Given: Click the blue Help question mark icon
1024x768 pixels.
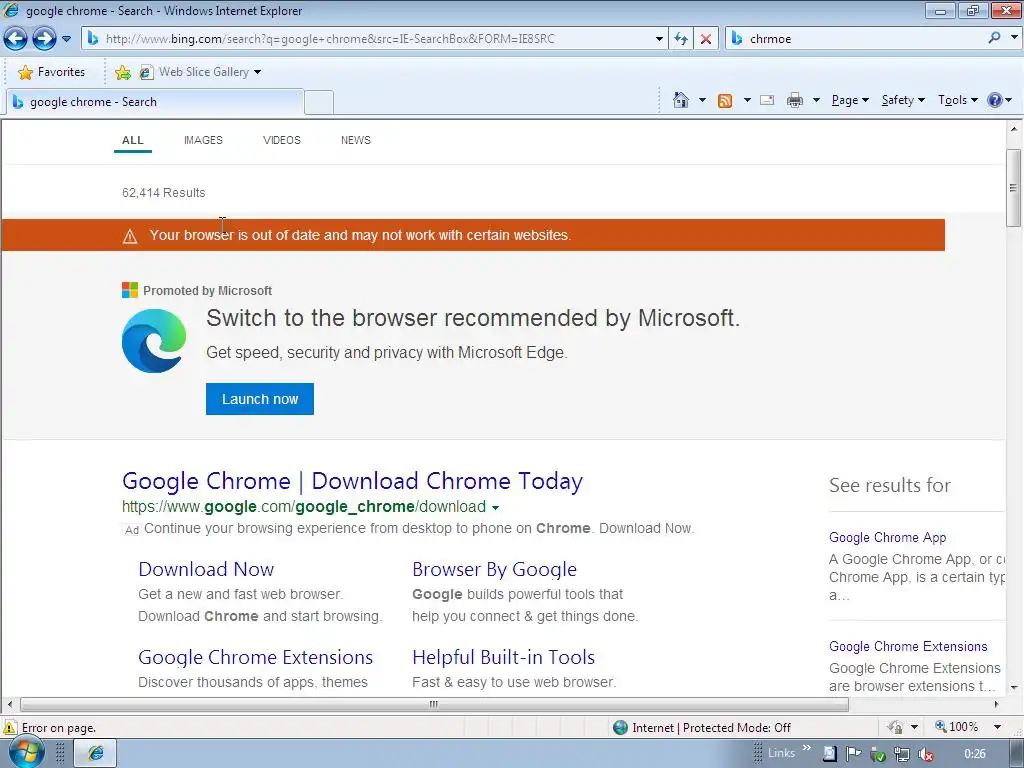Looking at the screenshot, I should [x=995, y=100].
